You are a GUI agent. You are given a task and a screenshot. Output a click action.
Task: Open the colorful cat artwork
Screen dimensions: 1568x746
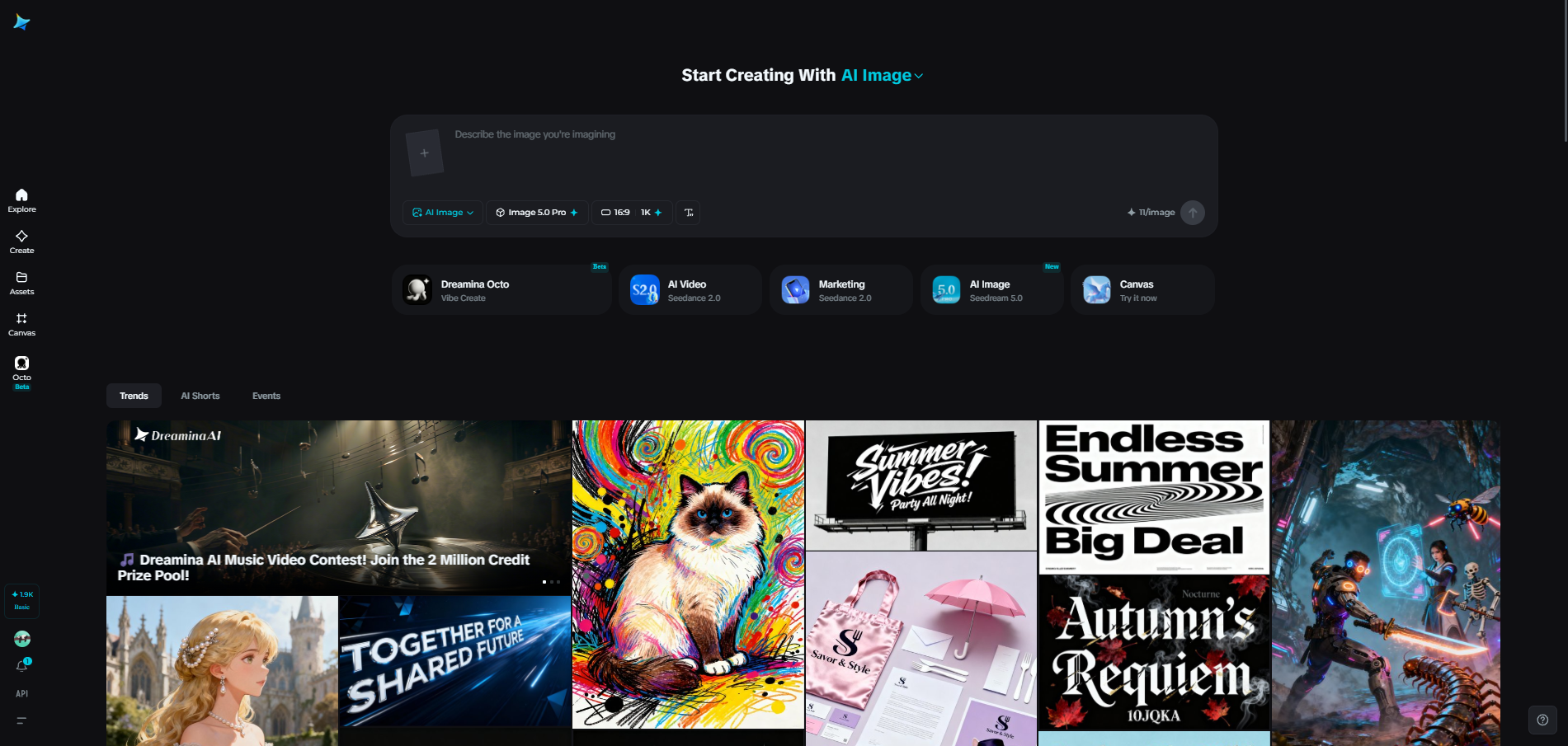[x=688, y=575]
